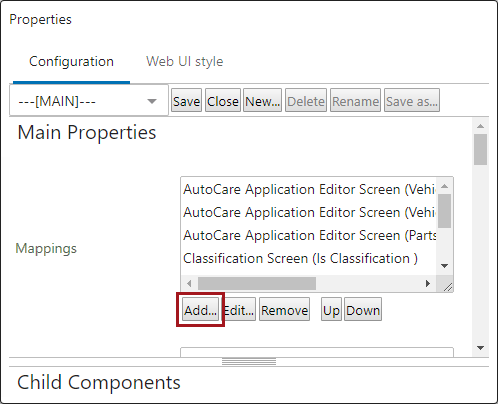498x404 pixels.
Task: Click the Edit... mapping button
Action: click(x=239, y=310)
